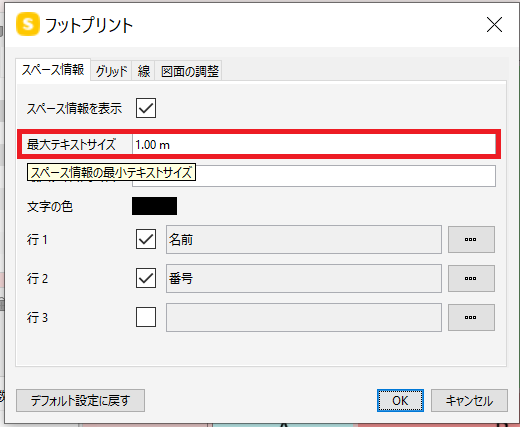Image resolution: width=520 pixels, height=427 pixels.
Task: Enable the 行 3 checkbox
Action: coord(146,317)
